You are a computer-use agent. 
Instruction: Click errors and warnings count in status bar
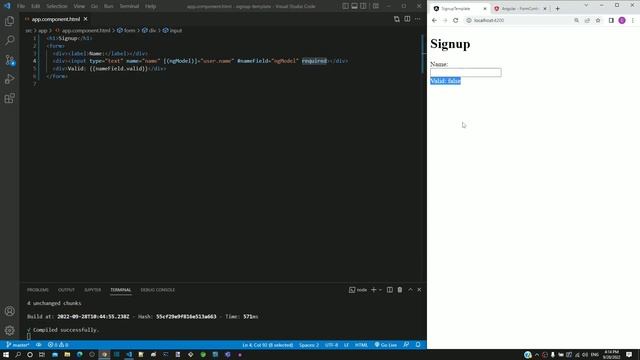tap(58, 345)
